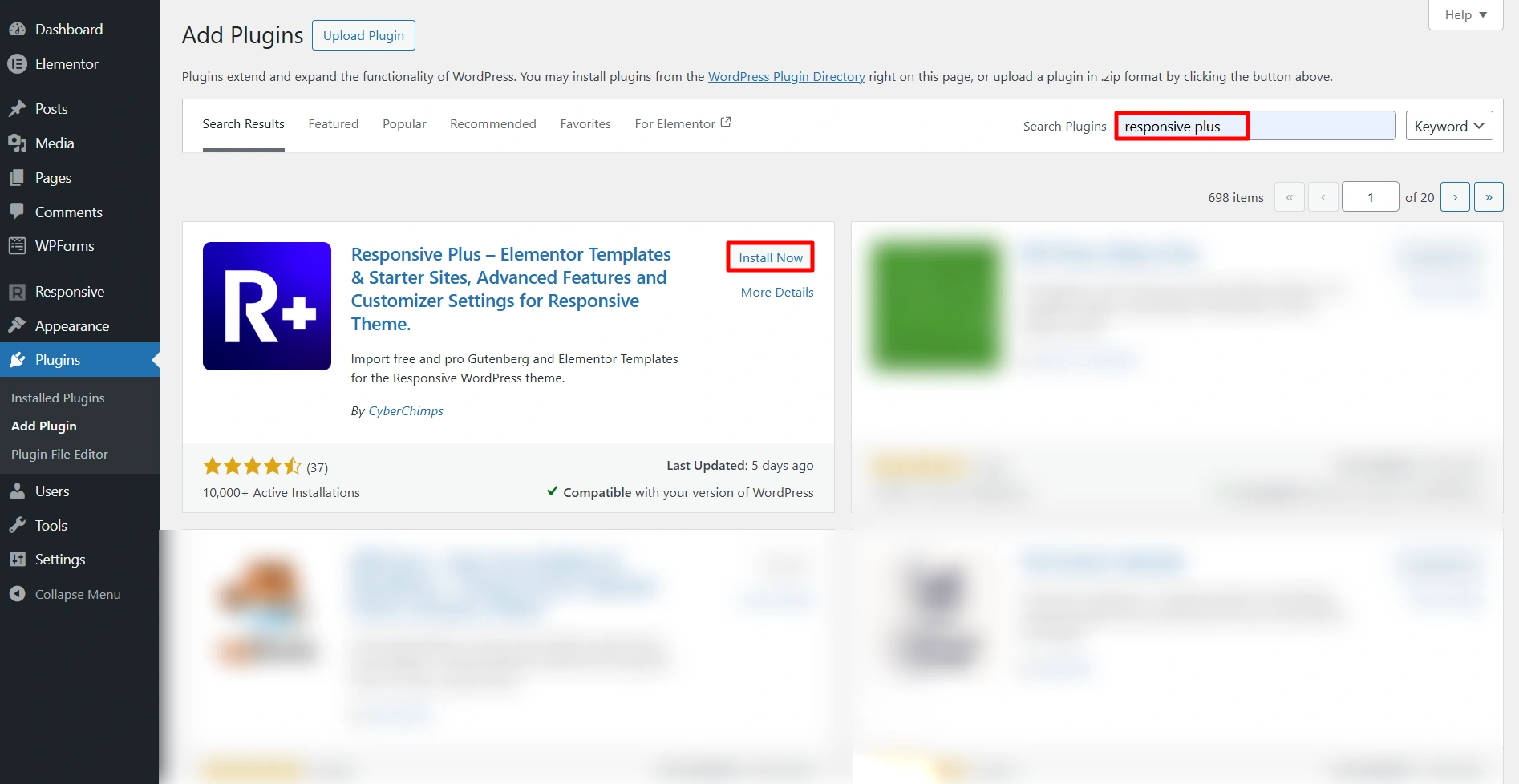Click the Compatible with WordPress checkmark text
The width and height of the screenshot is (1519, 784).
tap(680, 492)
